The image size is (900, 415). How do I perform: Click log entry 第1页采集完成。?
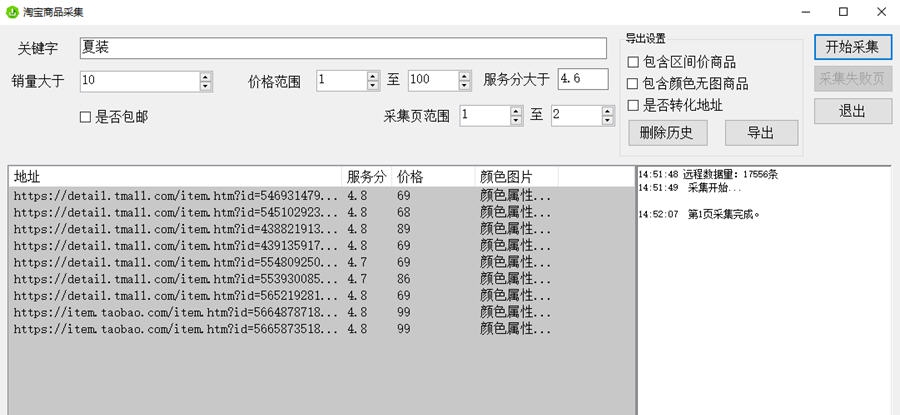[699, 215]
